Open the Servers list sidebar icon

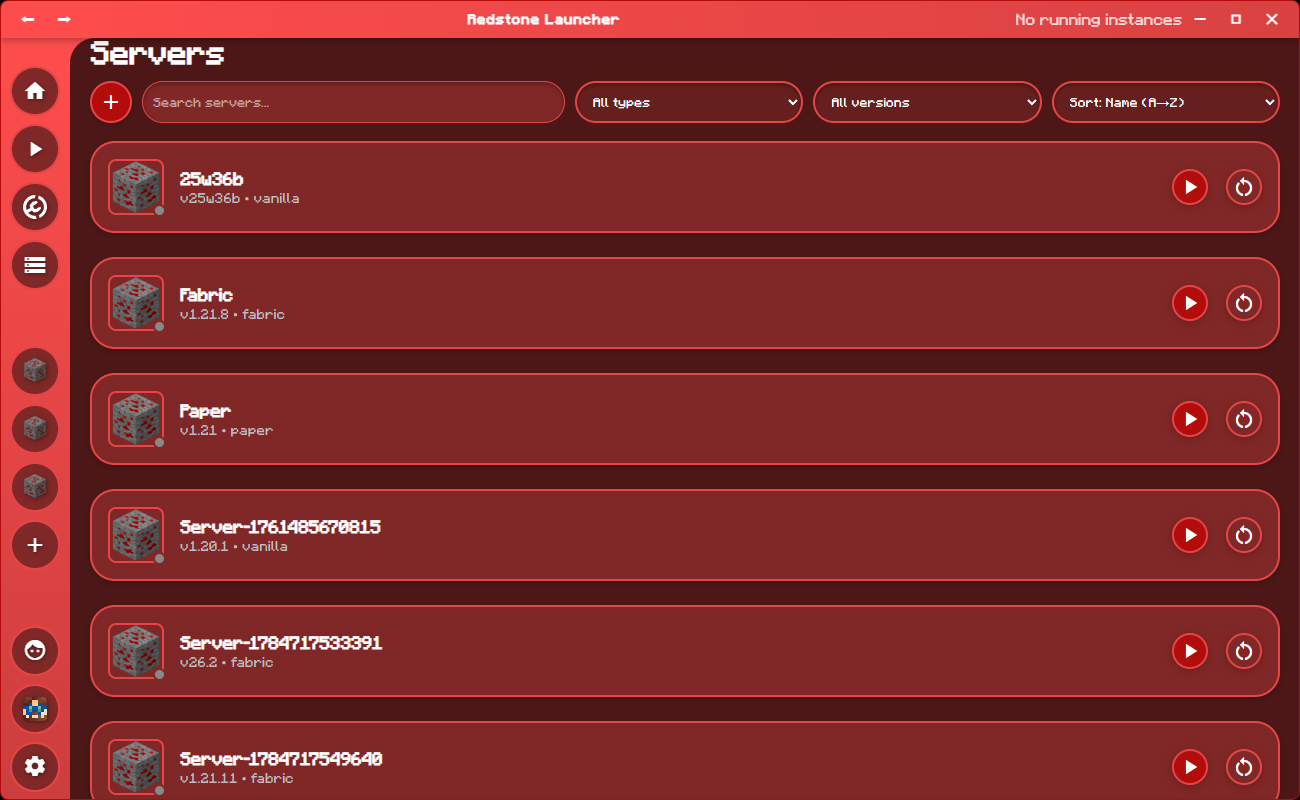point(35,265)
